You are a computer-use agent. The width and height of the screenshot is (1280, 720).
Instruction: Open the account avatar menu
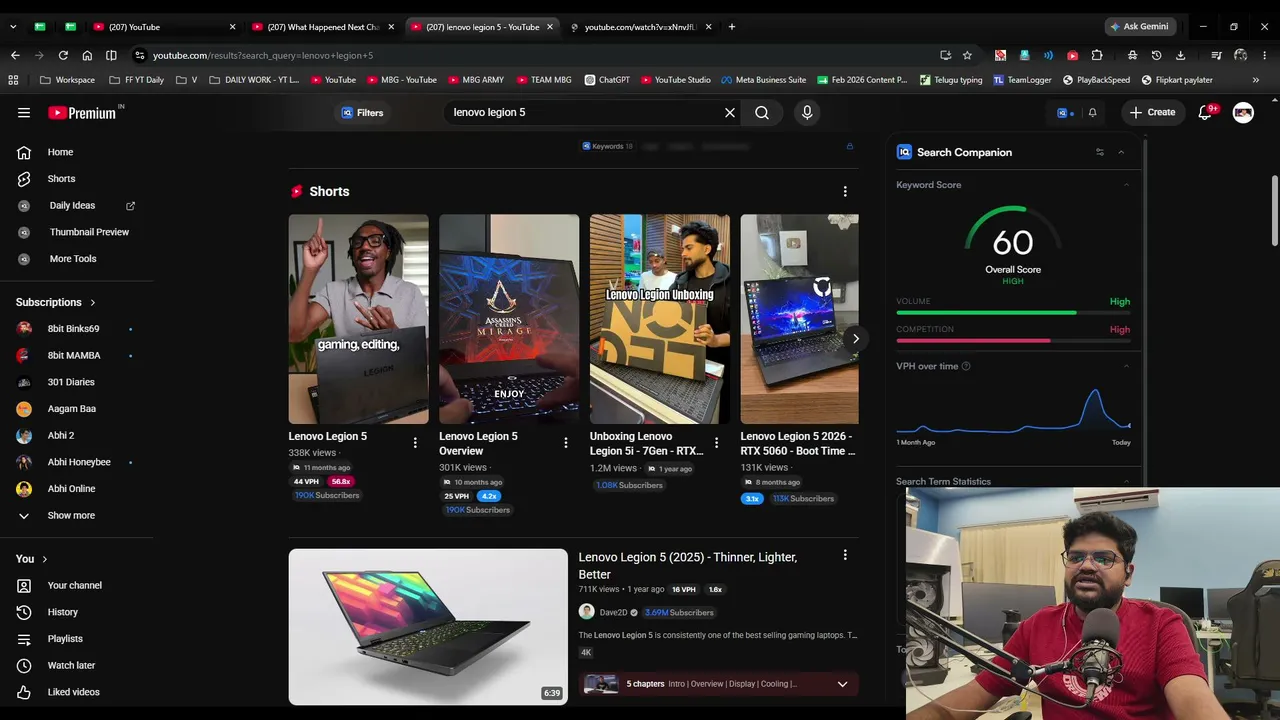[x=1243, y=113]
